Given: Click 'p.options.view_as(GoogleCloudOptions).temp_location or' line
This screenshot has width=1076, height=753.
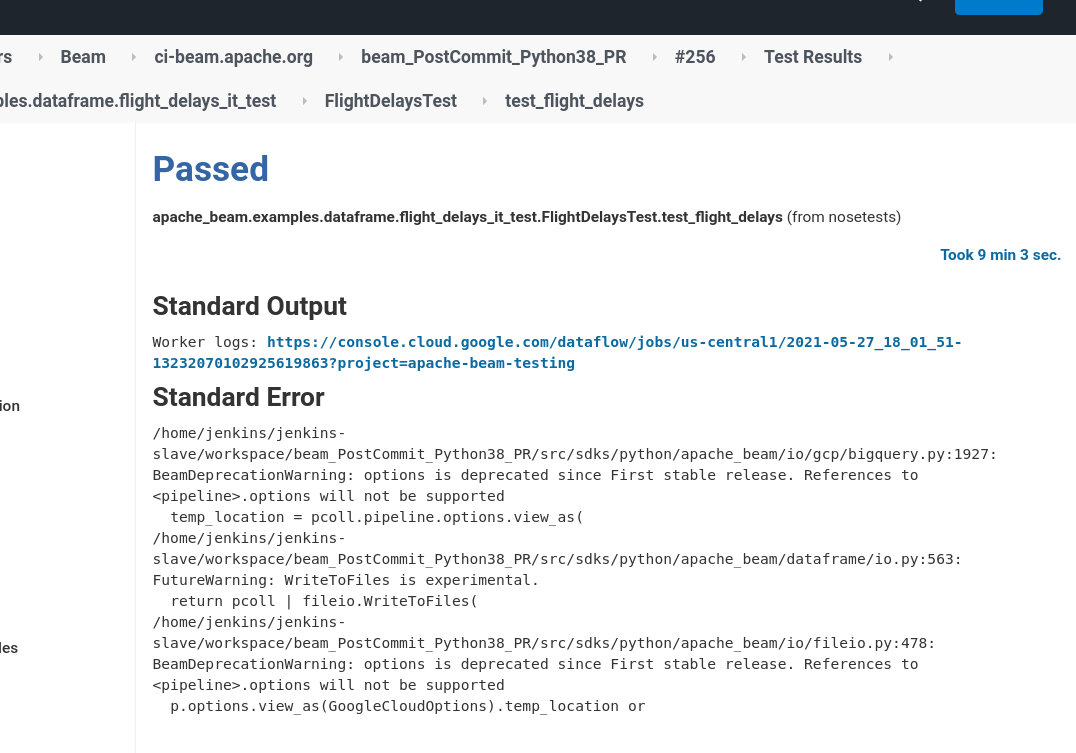Looking at the screenshot, I should [x=408, y=706].
